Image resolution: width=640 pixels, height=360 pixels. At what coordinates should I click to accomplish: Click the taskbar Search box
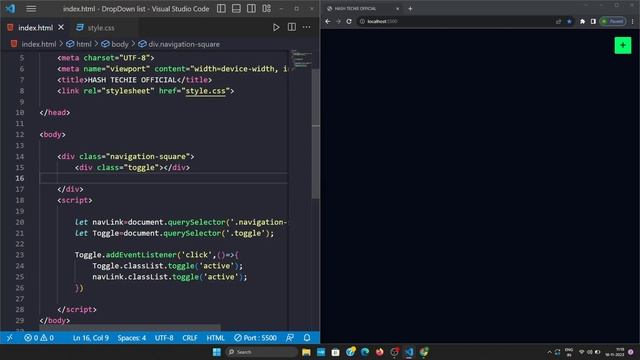pos(261,352)
